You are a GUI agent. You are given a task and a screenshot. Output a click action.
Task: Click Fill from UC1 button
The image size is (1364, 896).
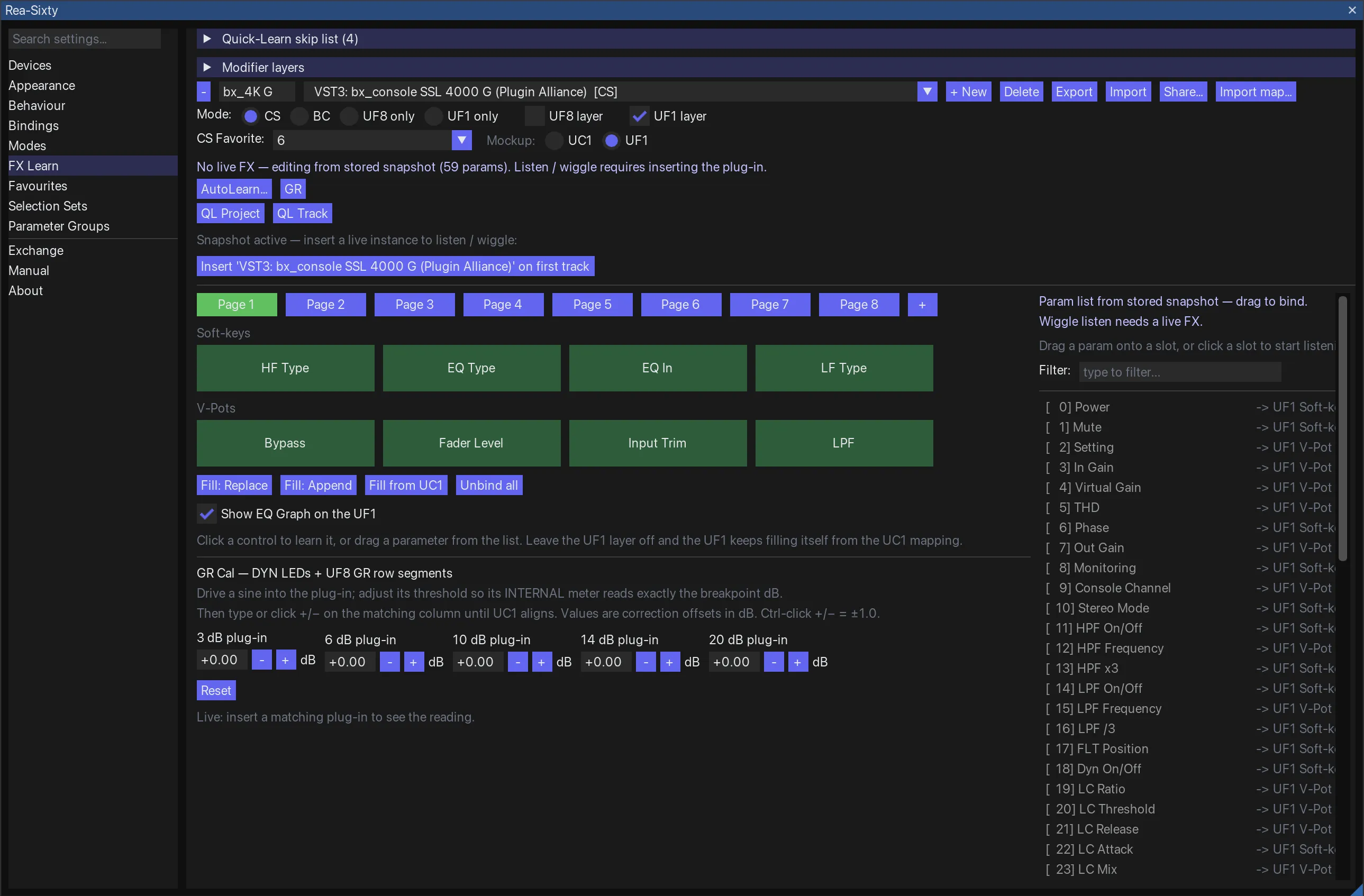coord(406,484)
